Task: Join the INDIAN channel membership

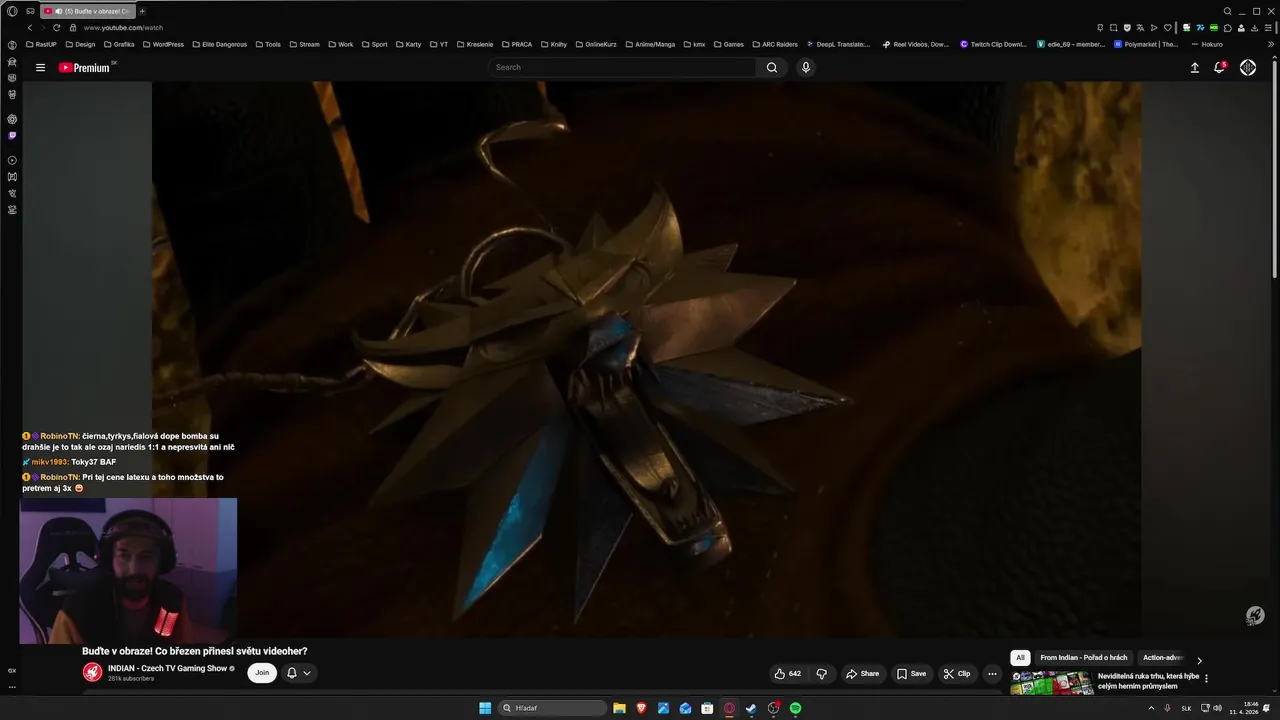Action: 262,673
